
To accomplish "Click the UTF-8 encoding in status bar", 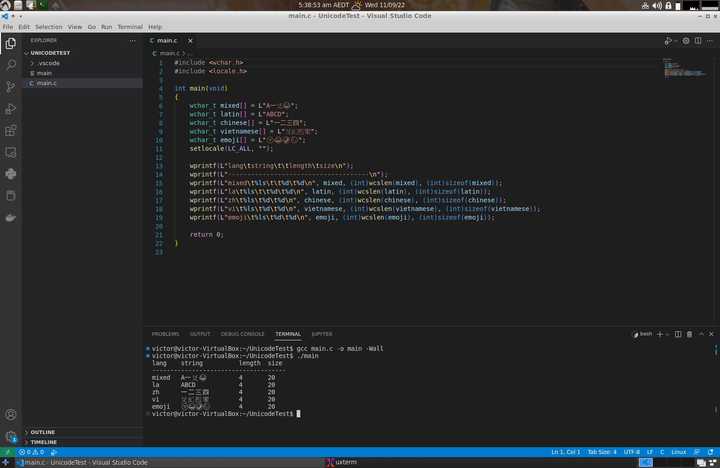I will click(632, 452).
